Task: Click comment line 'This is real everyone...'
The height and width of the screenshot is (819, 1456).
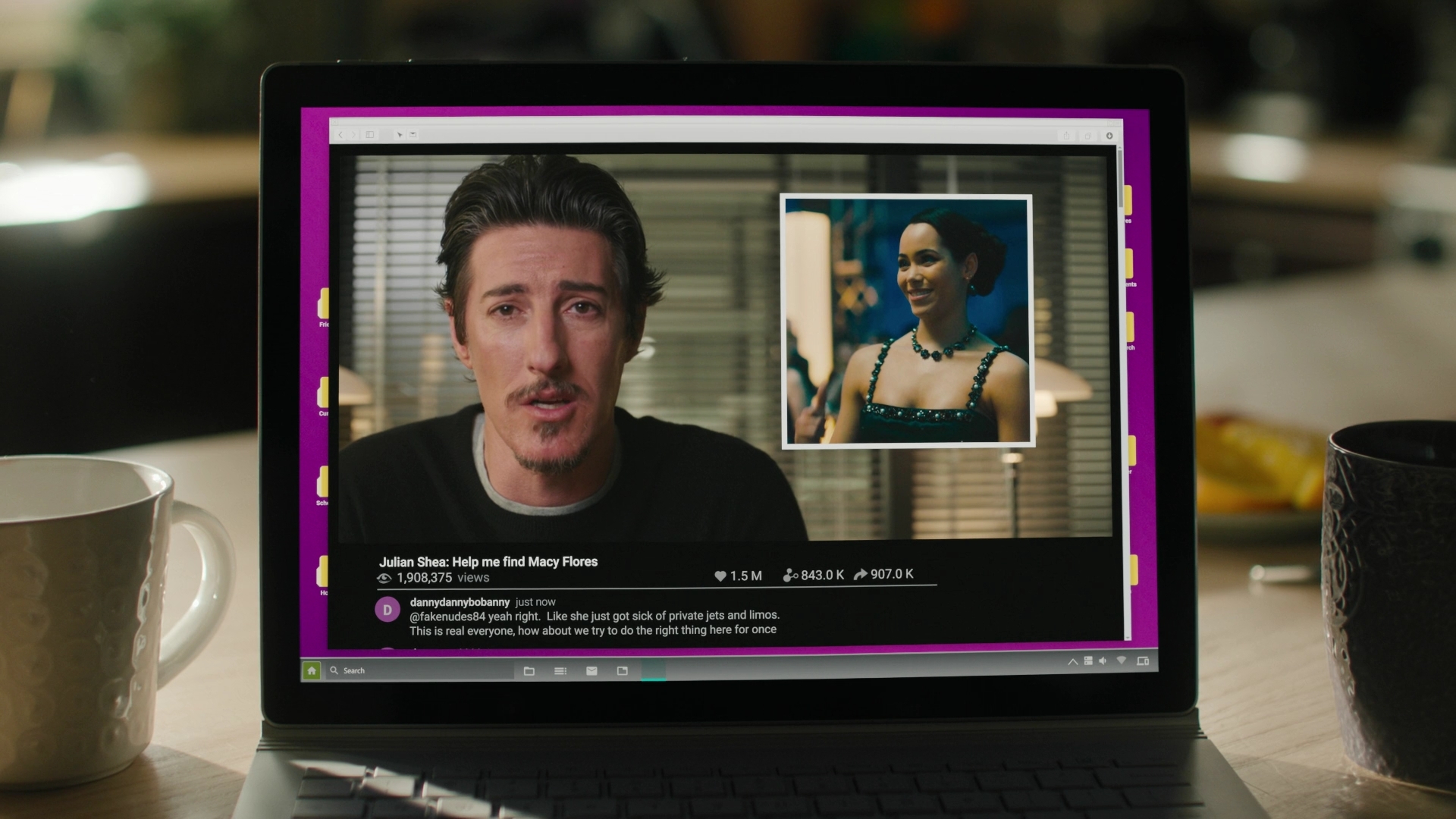Action: click(593, 630)
